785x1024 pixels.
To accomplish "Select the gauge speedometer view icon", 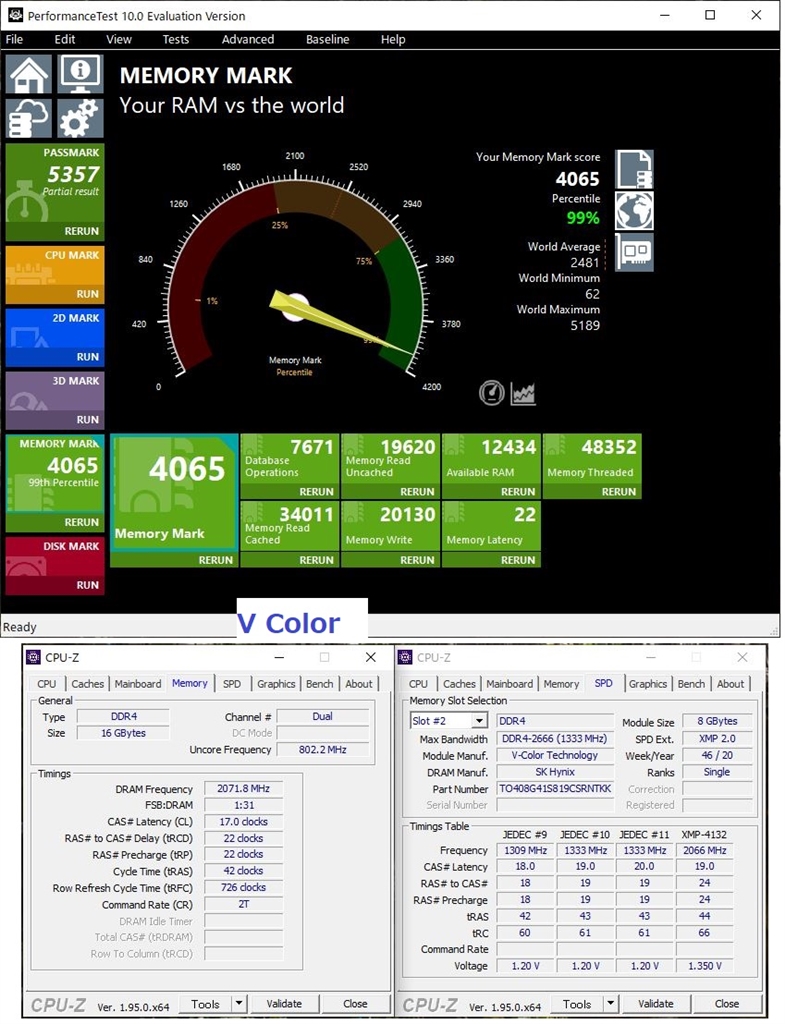I will pos(491,392).
